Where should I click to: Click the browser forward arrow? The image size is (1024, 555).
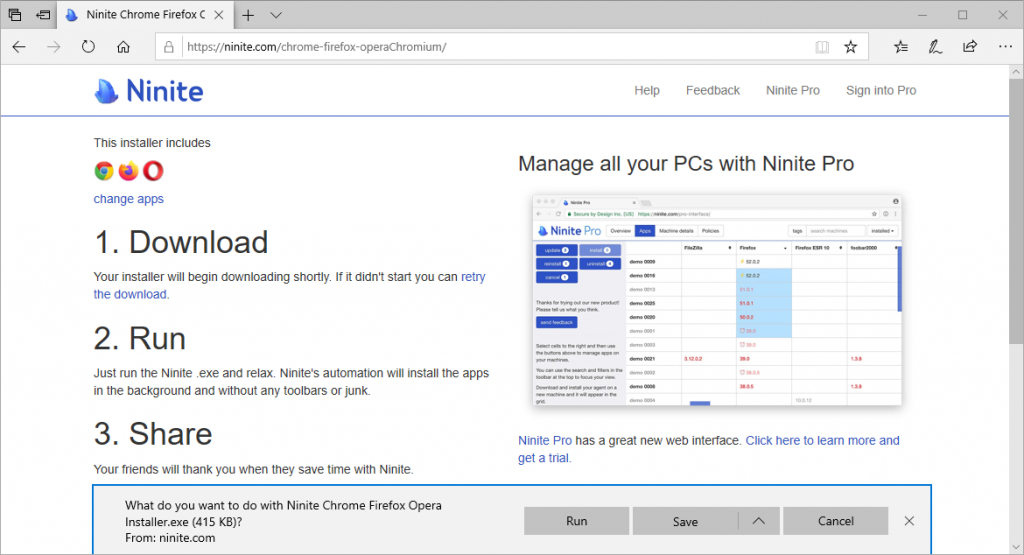[x=54, y=47]
